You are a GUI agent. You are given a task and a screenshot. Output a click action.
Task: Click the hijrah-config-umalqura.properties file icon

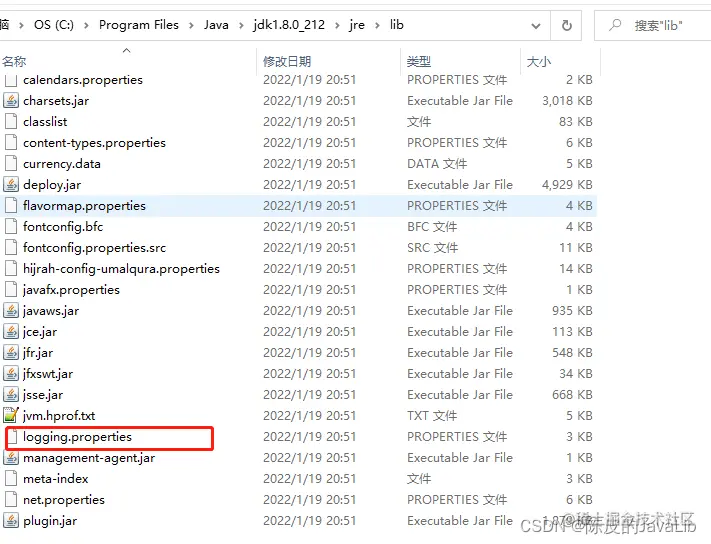11,268
